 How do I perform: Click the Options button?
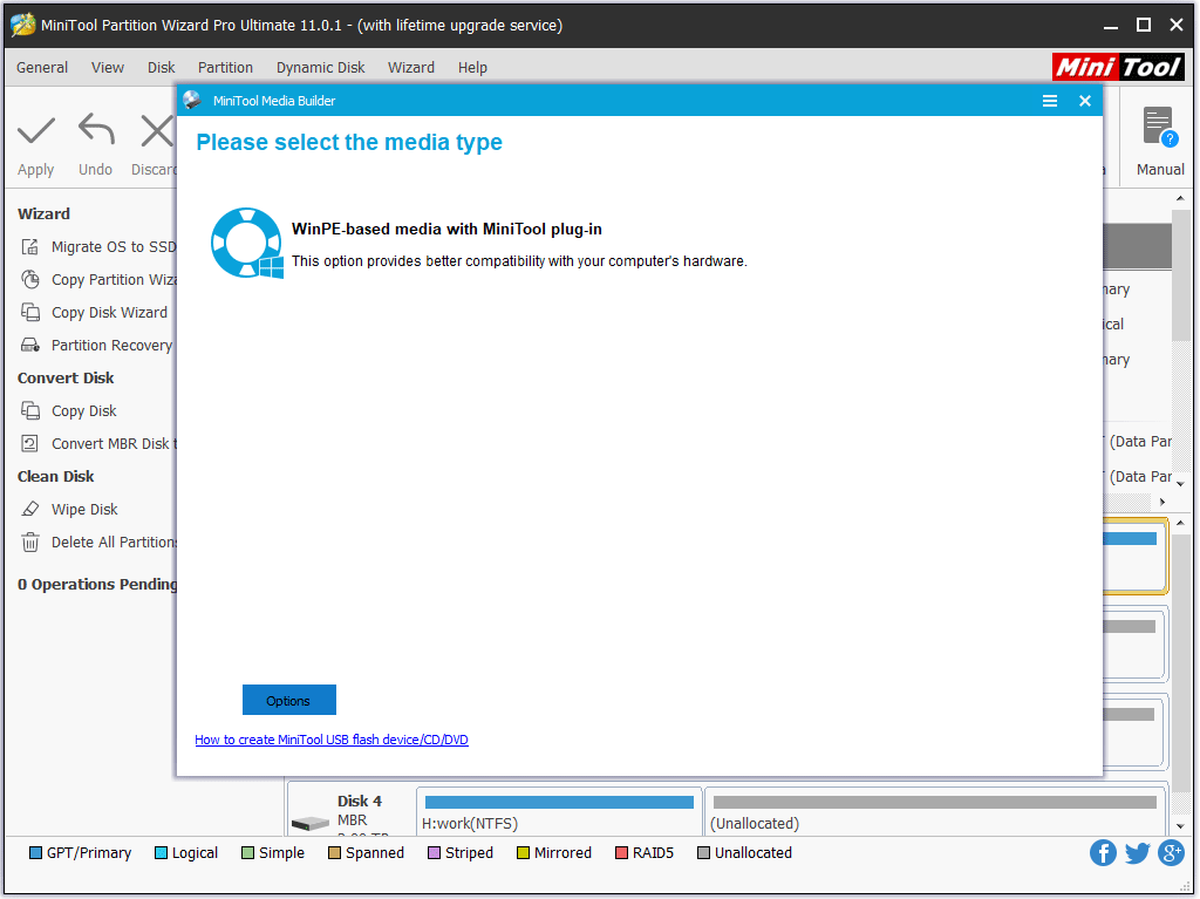pyautogui.click(x=289, y=700)
